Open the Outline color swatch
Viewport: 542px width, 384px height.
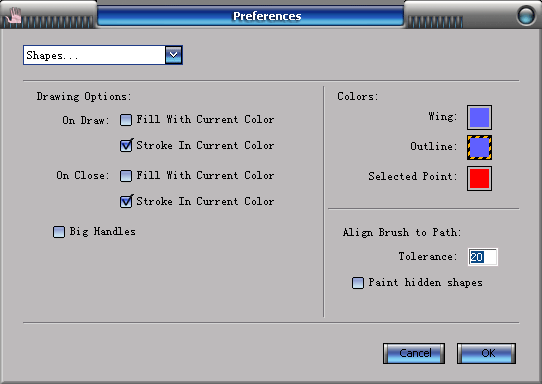[x=479, y=148]
